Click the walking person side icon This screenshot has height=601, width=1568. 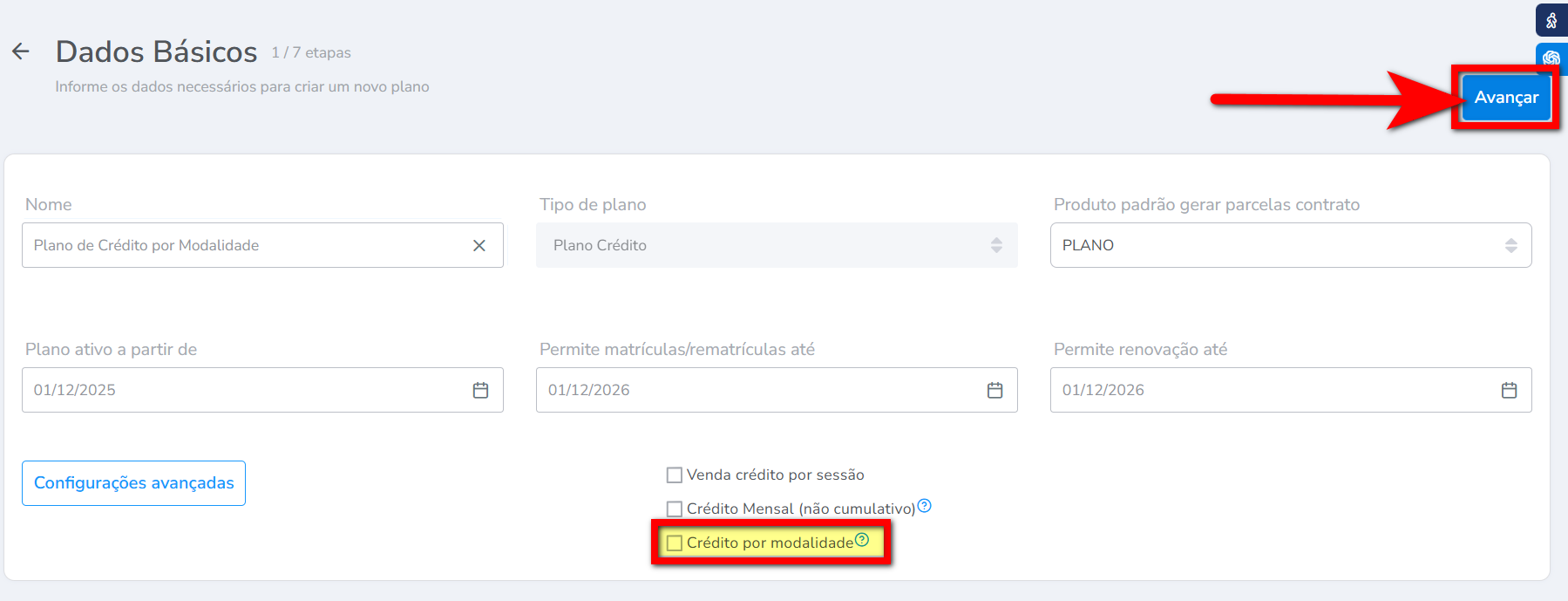(x=1551, y=20)
